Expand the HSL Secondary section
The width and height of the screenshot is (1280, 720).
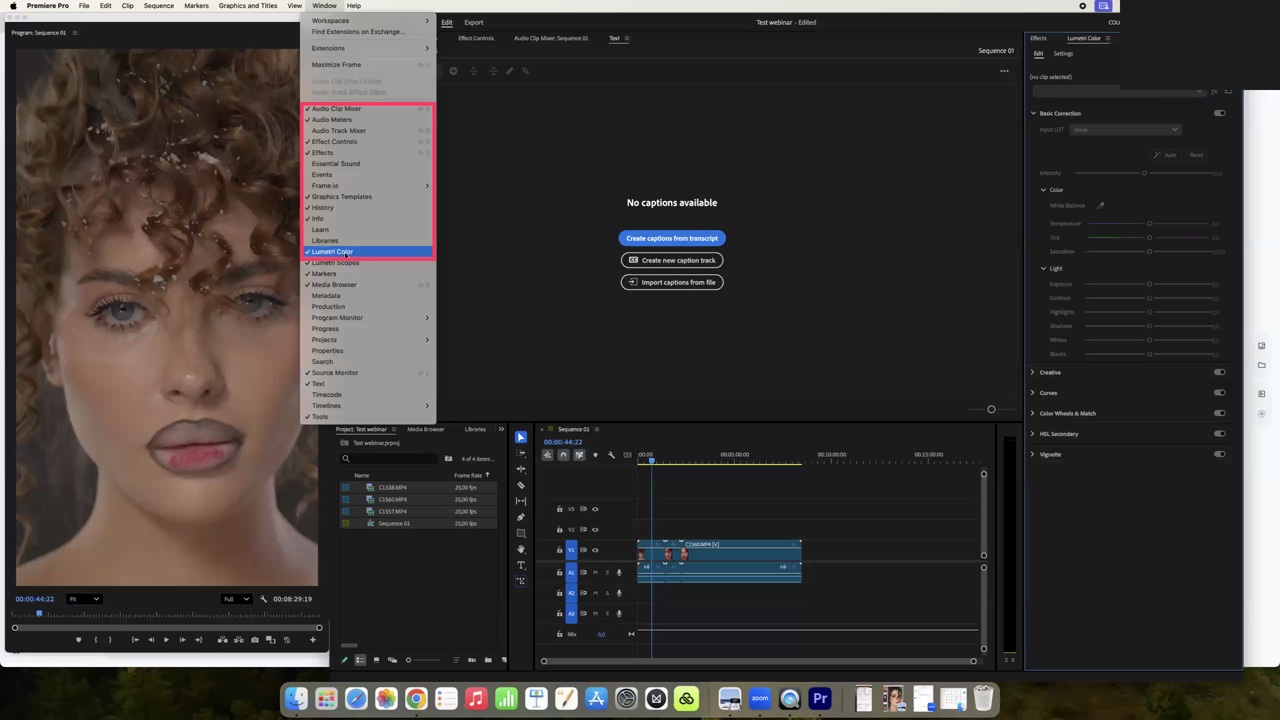1033,434
